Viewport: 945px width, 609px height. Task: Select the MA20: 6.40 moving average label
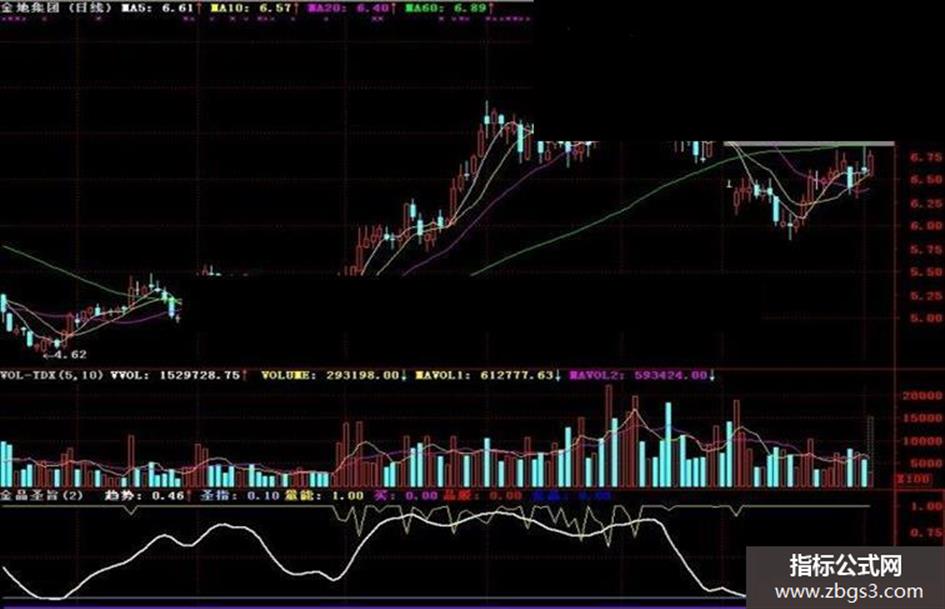pos(351,8)
